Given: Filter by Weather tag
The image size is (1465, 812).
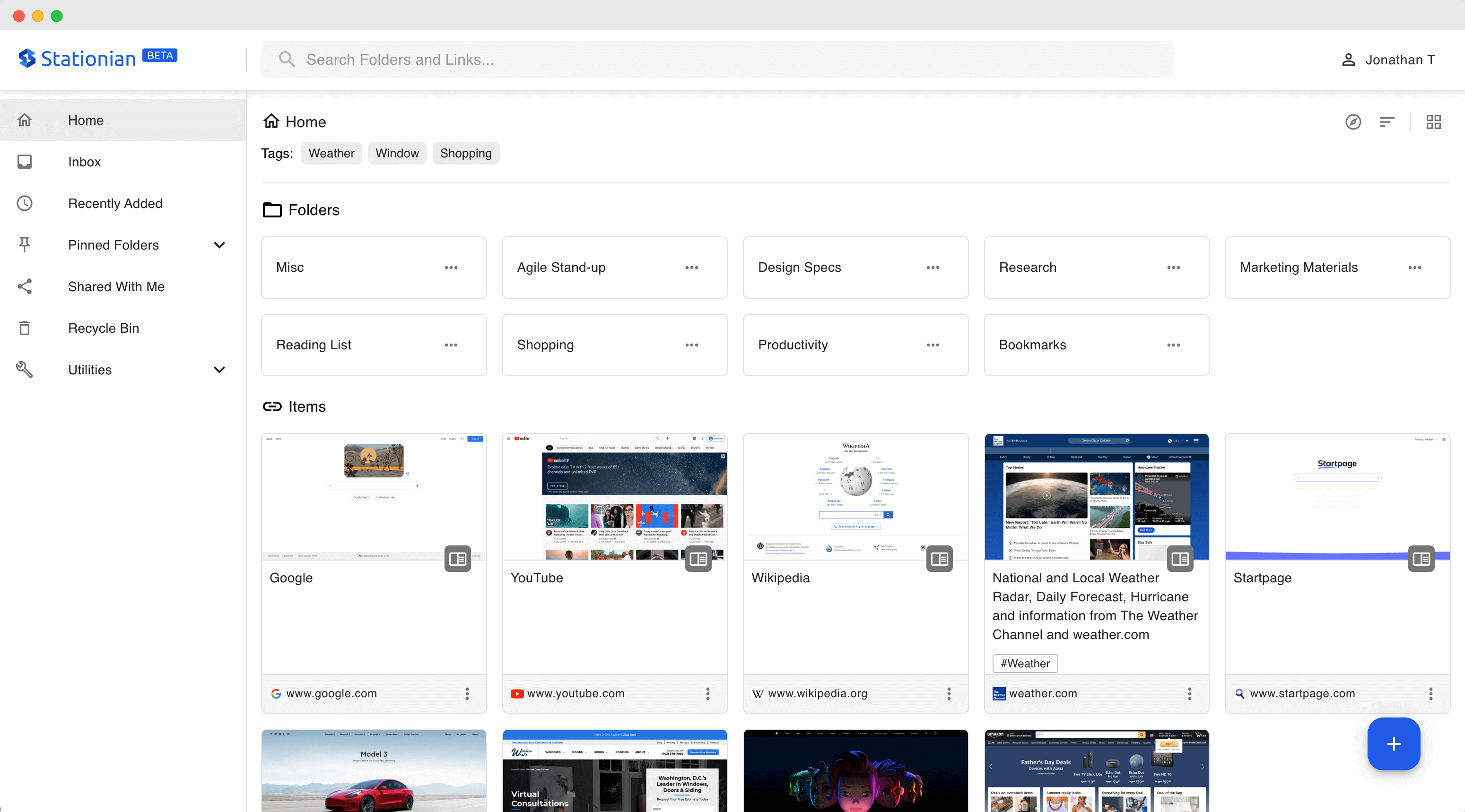Looking at the screenshot, I should click(331, 154).
